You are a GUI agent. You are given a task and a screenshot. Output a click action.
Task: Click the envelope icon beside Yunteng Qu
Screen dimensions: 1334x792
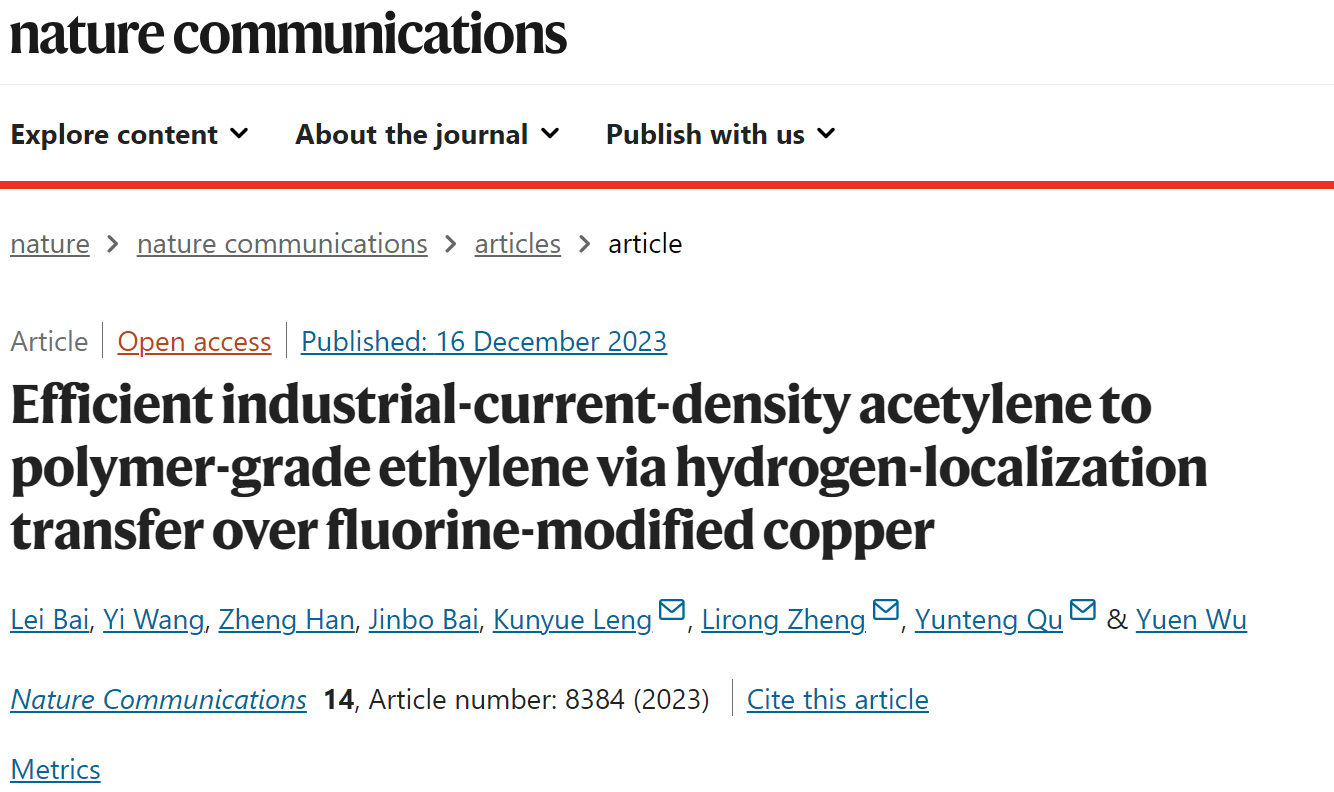1083,610
